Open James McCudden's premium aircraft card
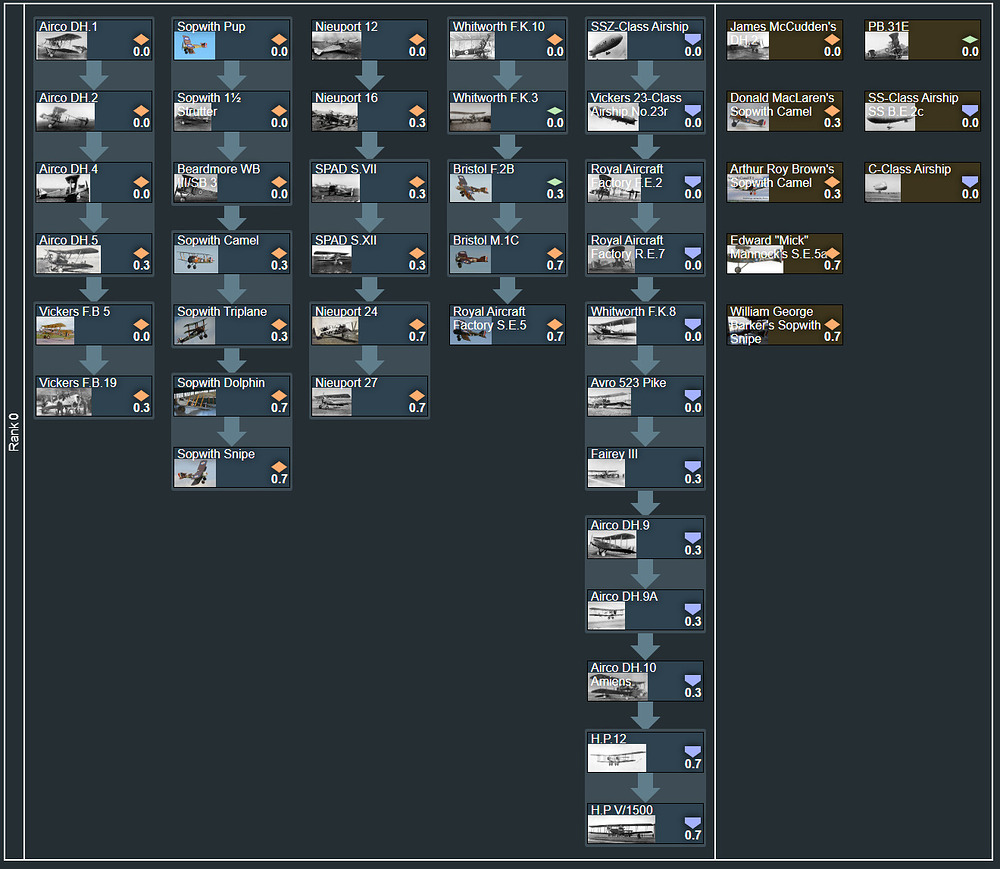Screen dimensions: 1000x869 (784, 39)
